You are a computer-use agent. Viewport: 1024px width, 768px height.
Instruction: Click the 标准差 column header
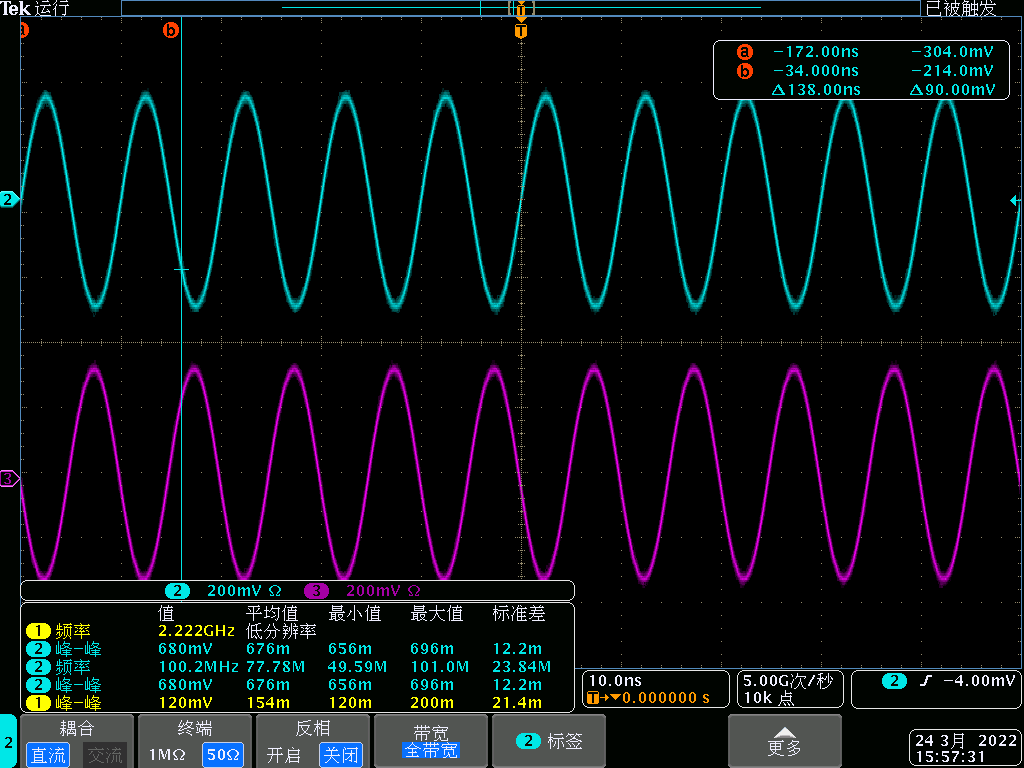coord(519,613)
